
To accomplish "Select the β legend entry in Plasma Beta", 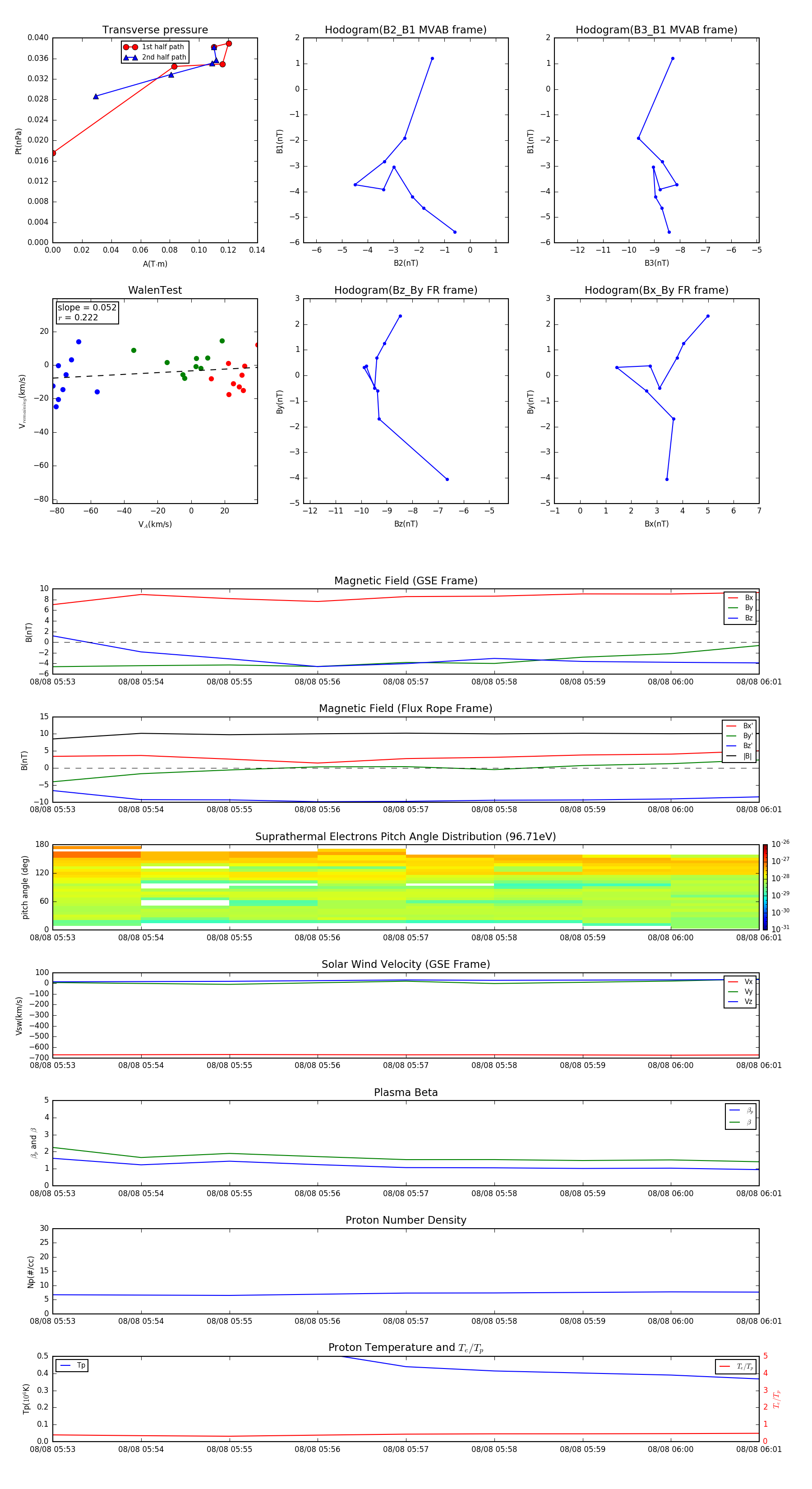I will pyautogui.click(x=741, y=1123).
